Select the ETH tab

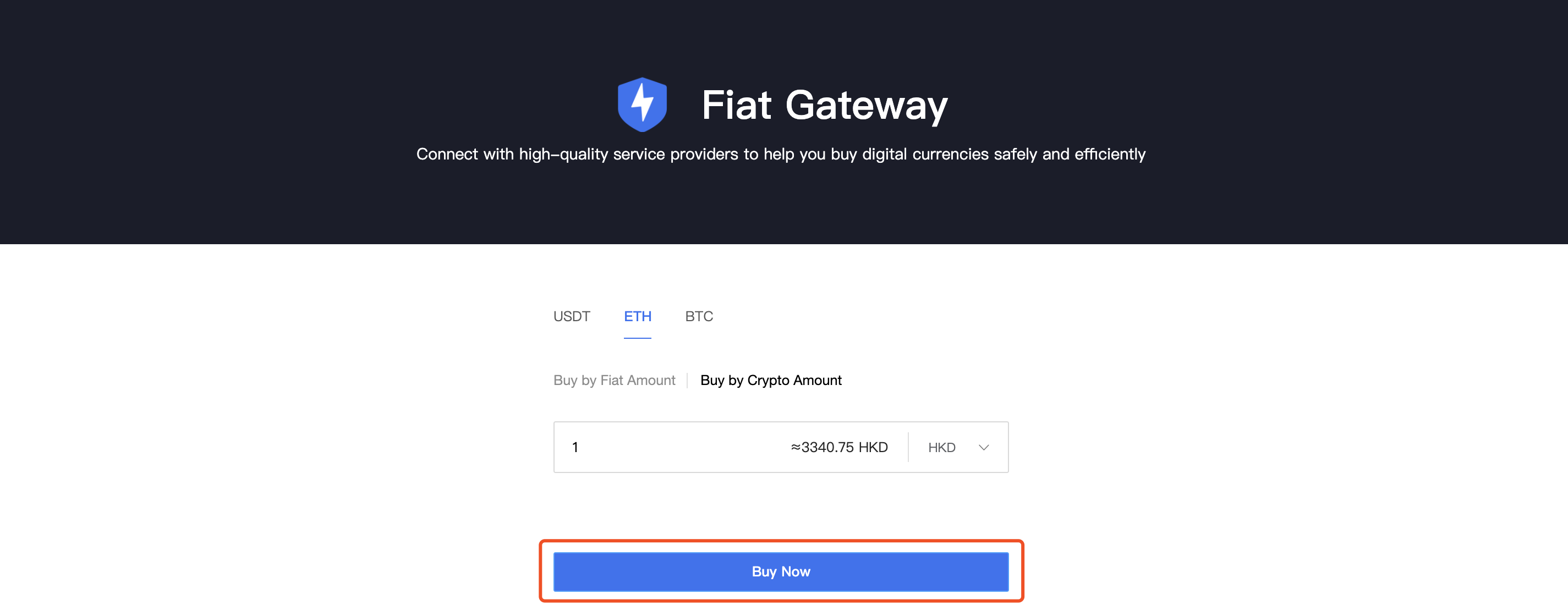637,316
